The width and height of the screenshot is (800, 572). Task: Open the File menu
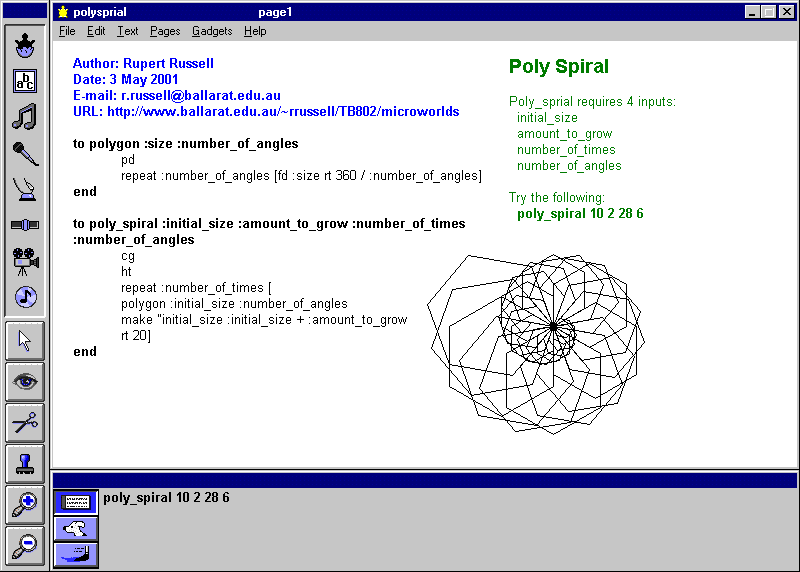point(67,31)
